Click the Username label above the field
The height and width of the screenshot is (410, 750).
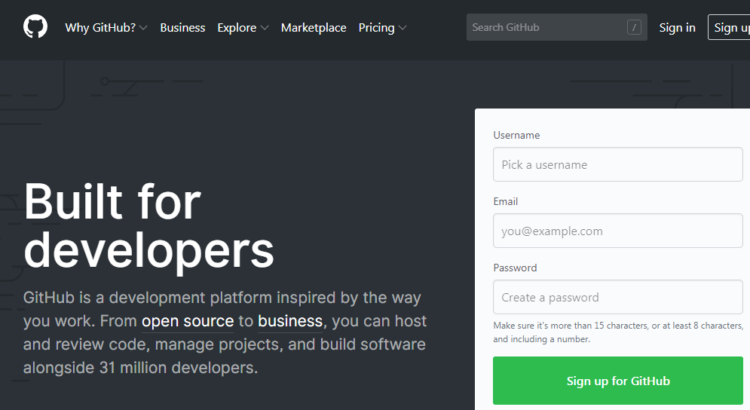[x=516, y=135]
